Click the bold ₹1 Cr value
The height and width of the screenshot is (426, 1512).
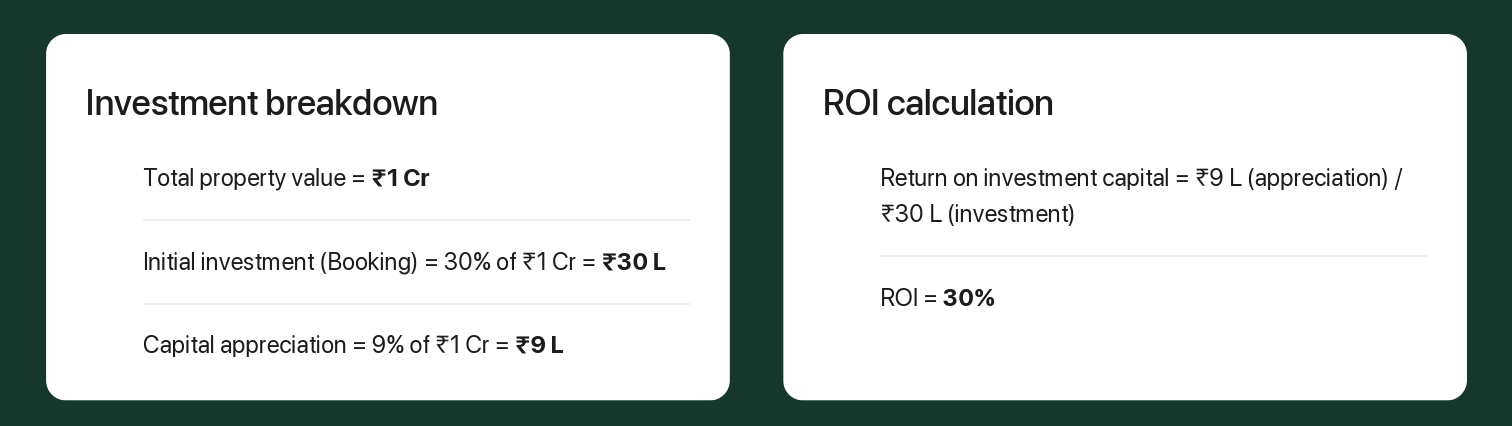tap(400, 178)
